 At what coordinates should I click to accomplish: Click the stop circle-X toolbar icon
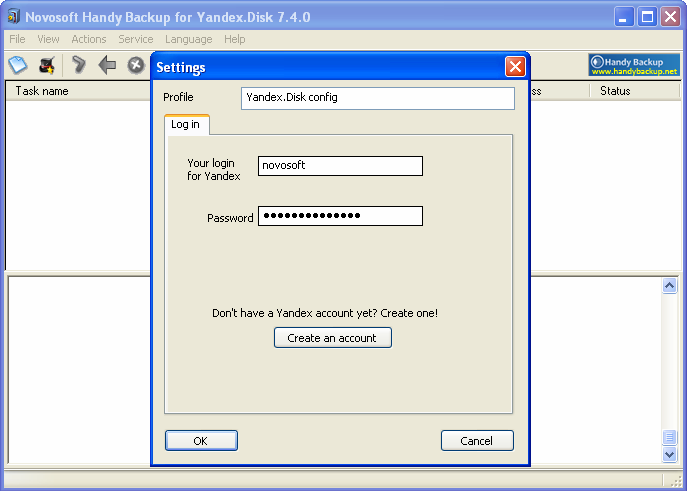pos(136,65)
